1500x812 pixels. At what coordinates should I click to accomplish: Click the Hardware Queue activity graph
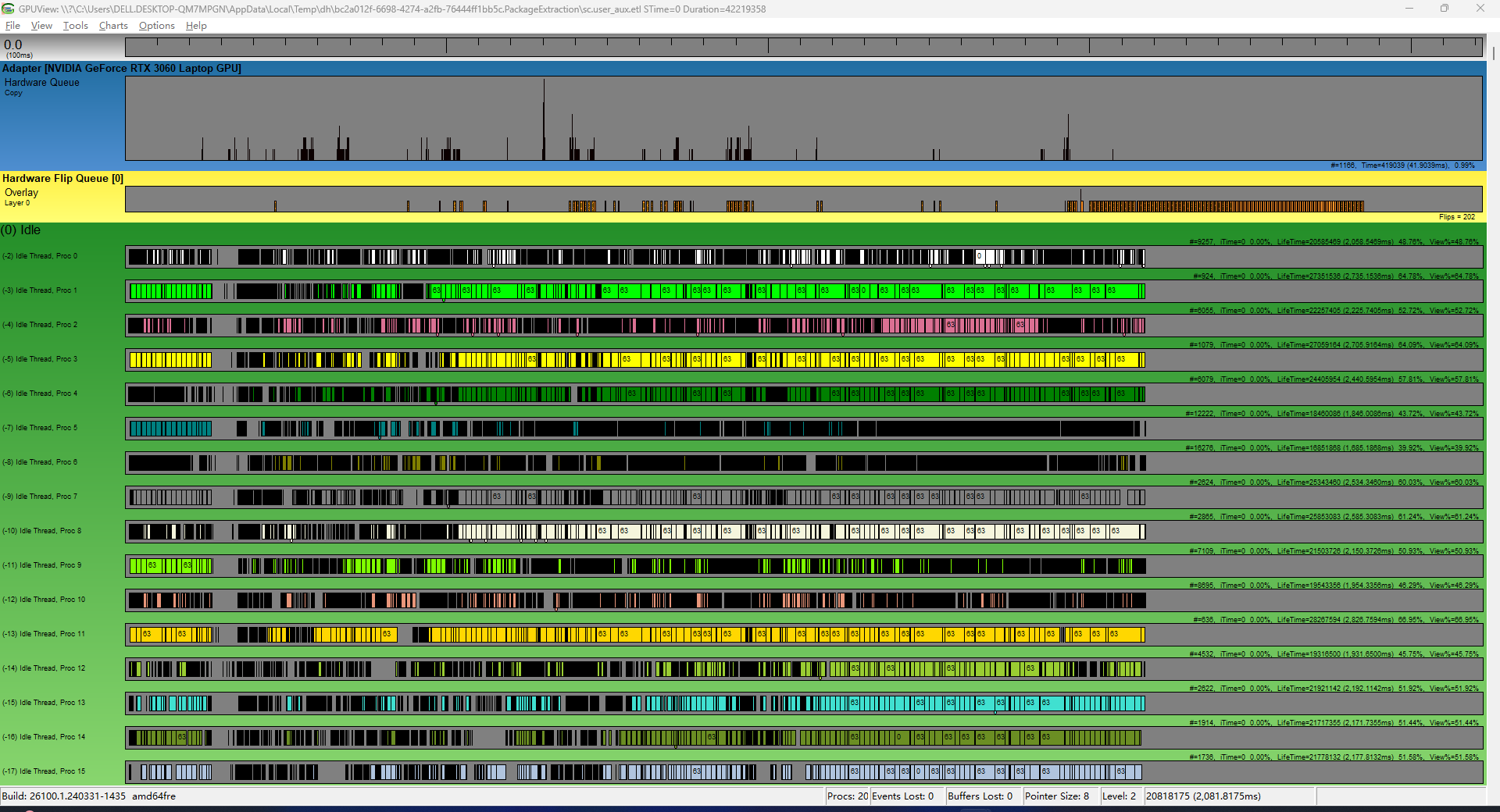point(804,119)
